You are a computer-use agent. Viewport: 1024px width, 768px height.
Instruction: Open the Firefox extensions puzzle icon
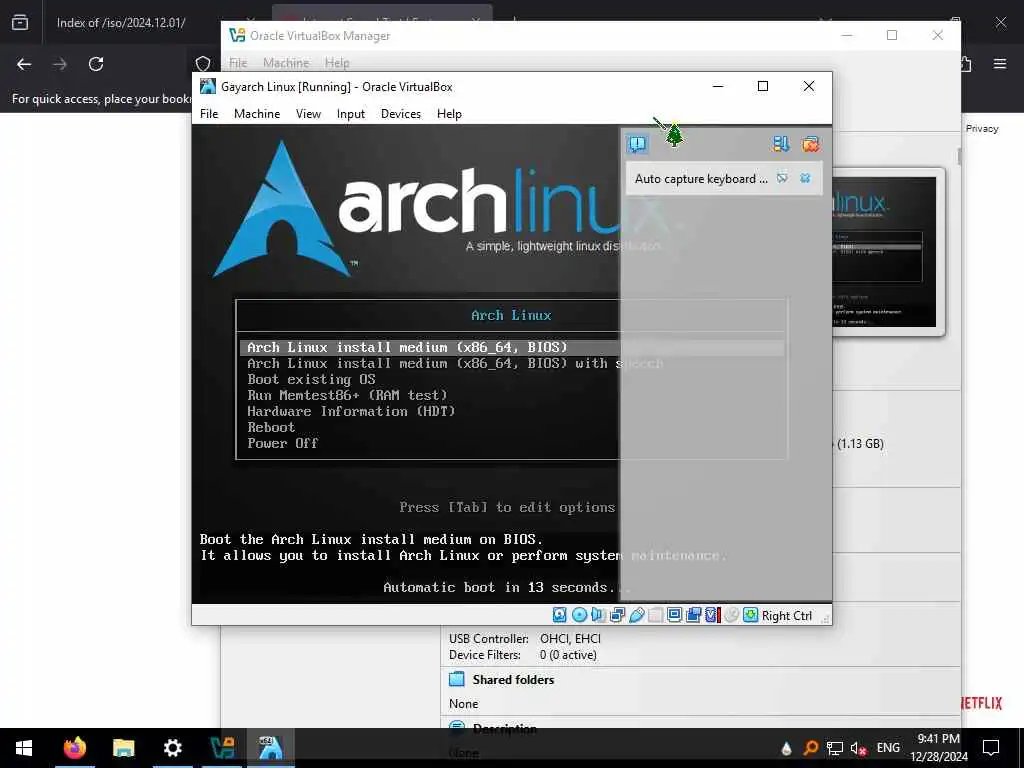[965, 64]
